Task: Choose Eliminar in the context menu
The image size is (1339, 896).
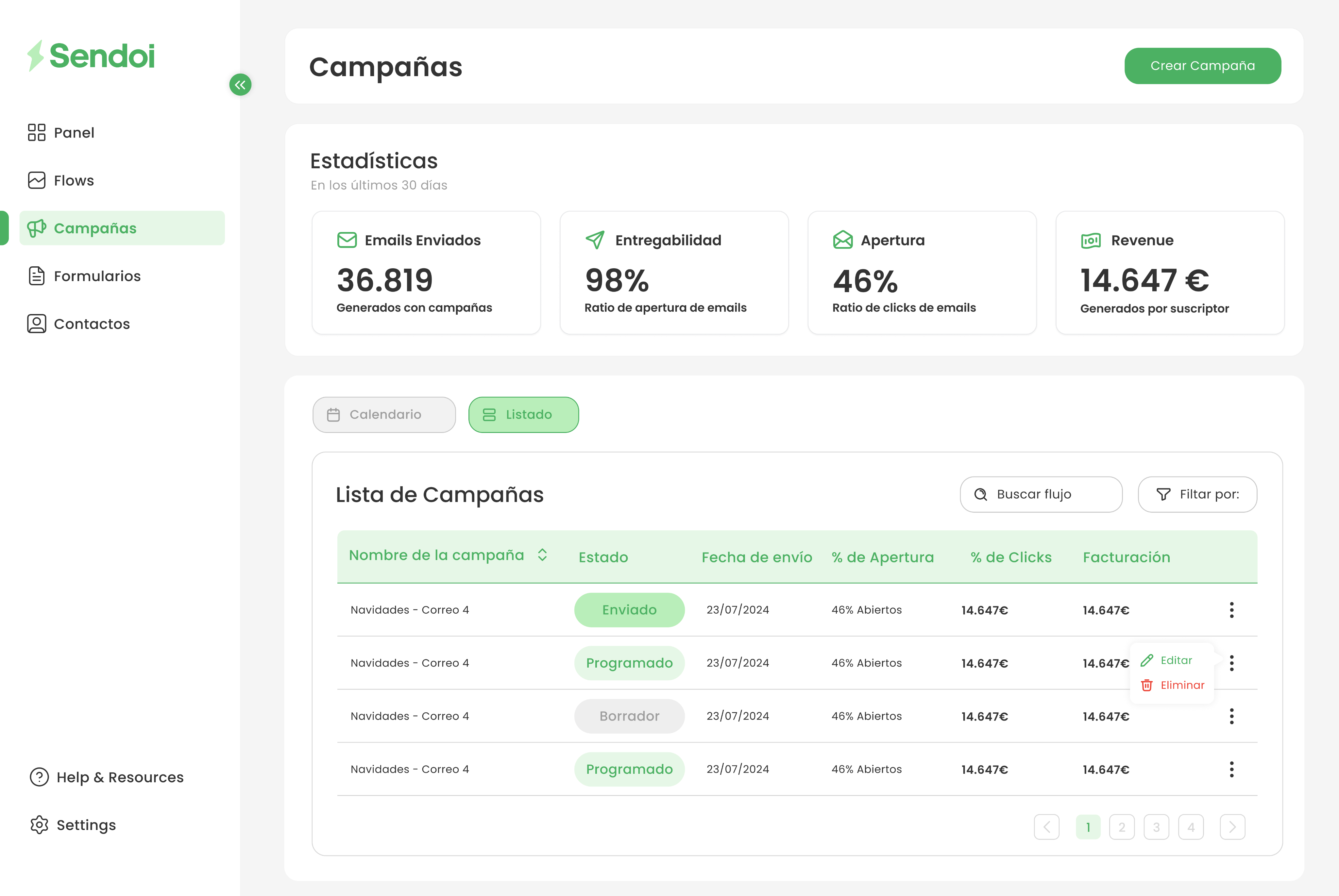Action: pos(1181,685)
